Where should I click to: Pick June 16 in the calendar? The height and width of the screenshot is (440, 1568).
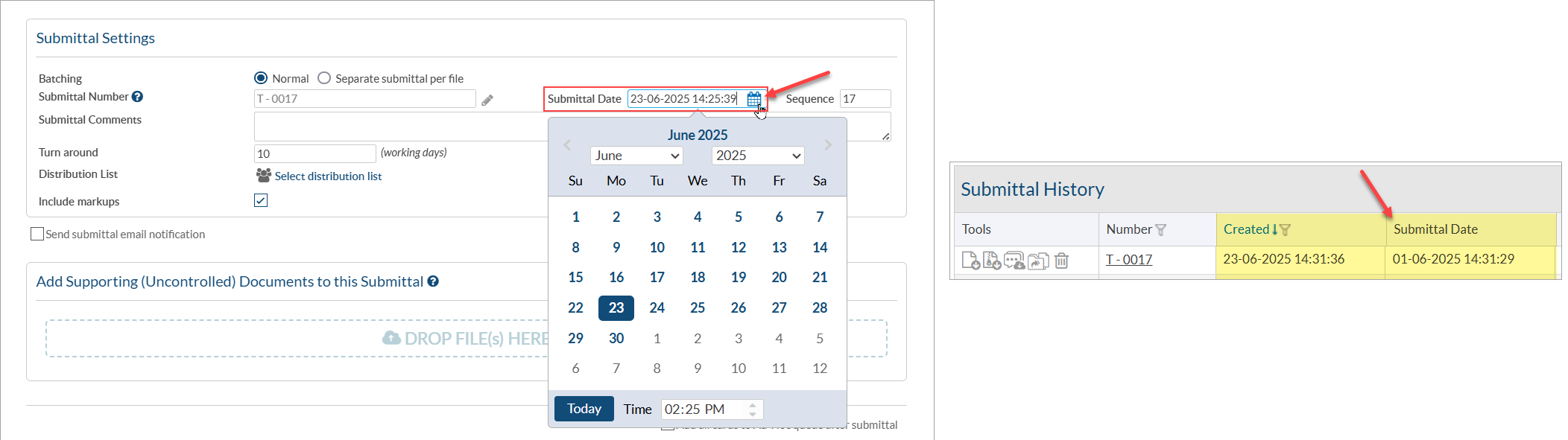(x=616, y=277)
